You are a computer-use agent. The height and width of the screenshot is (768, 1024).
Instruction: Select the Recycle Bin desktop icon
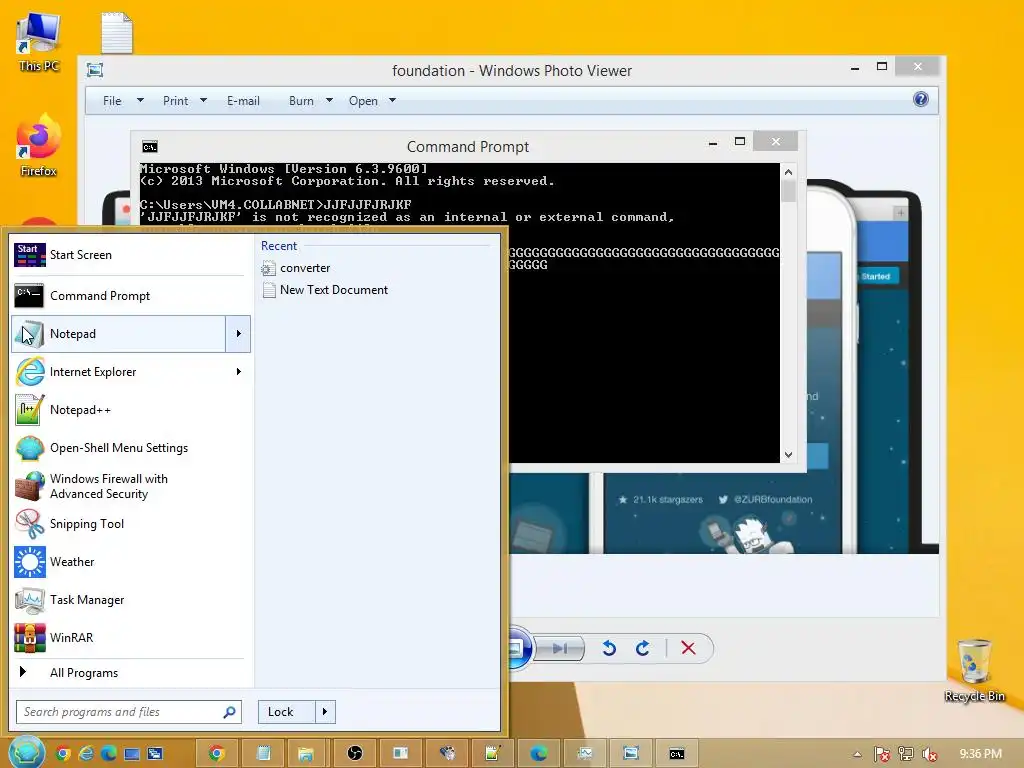coord(974,671)
